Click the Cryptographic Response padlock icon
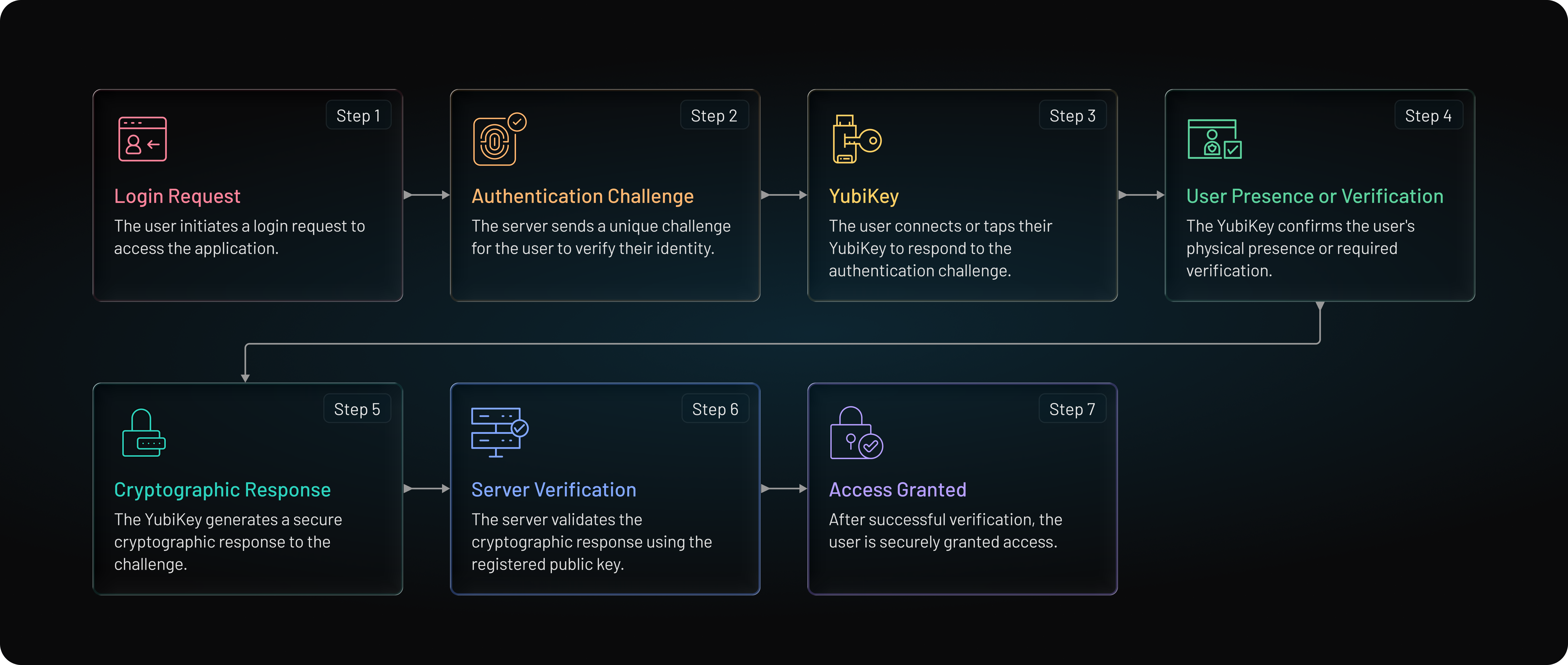Image resolution: width=1568 pixels, height=665 pixels. [x=144, y=433]
